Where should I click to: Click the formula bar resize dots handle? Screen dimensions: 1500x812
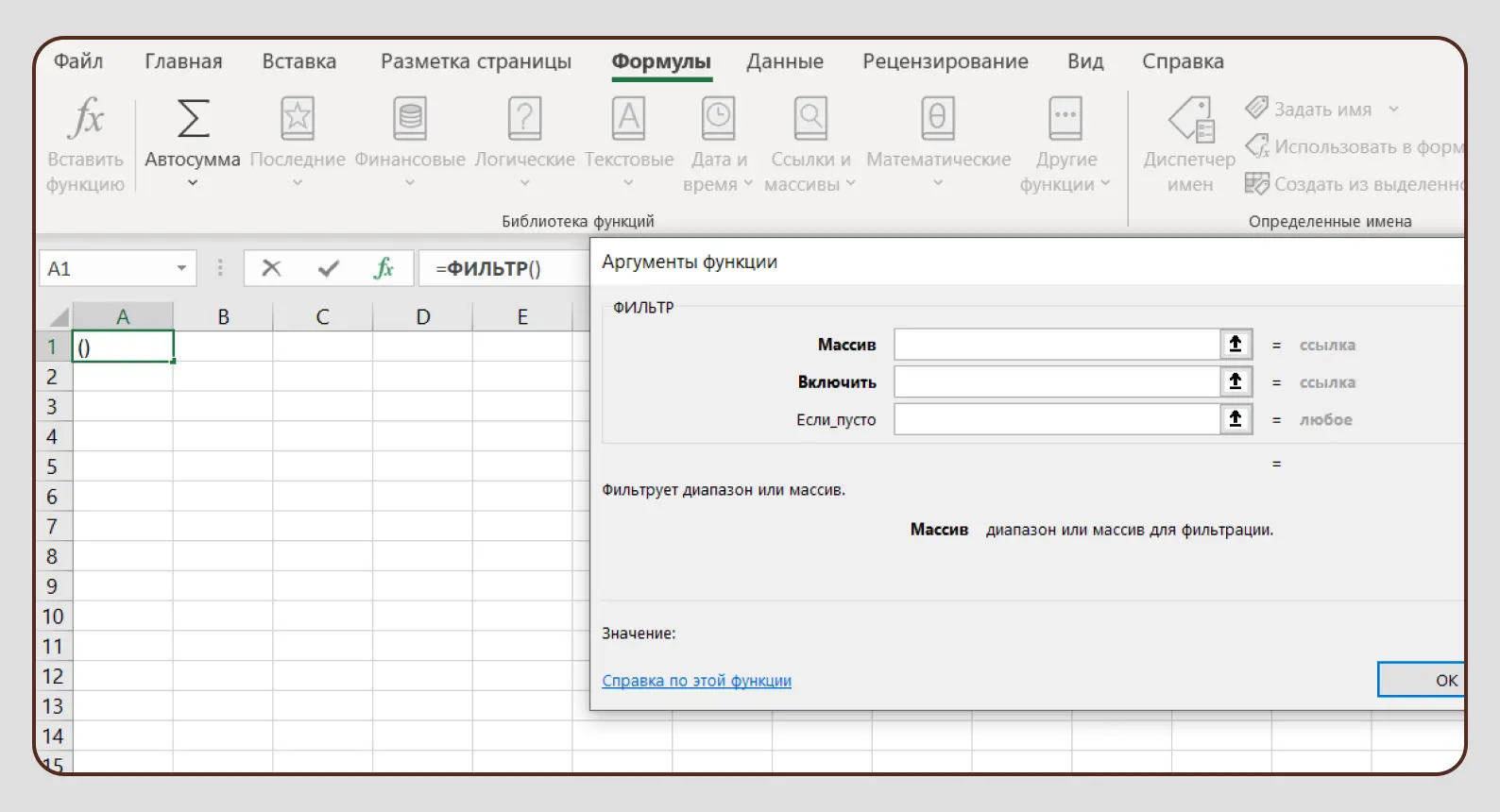(x=220, y=268)
